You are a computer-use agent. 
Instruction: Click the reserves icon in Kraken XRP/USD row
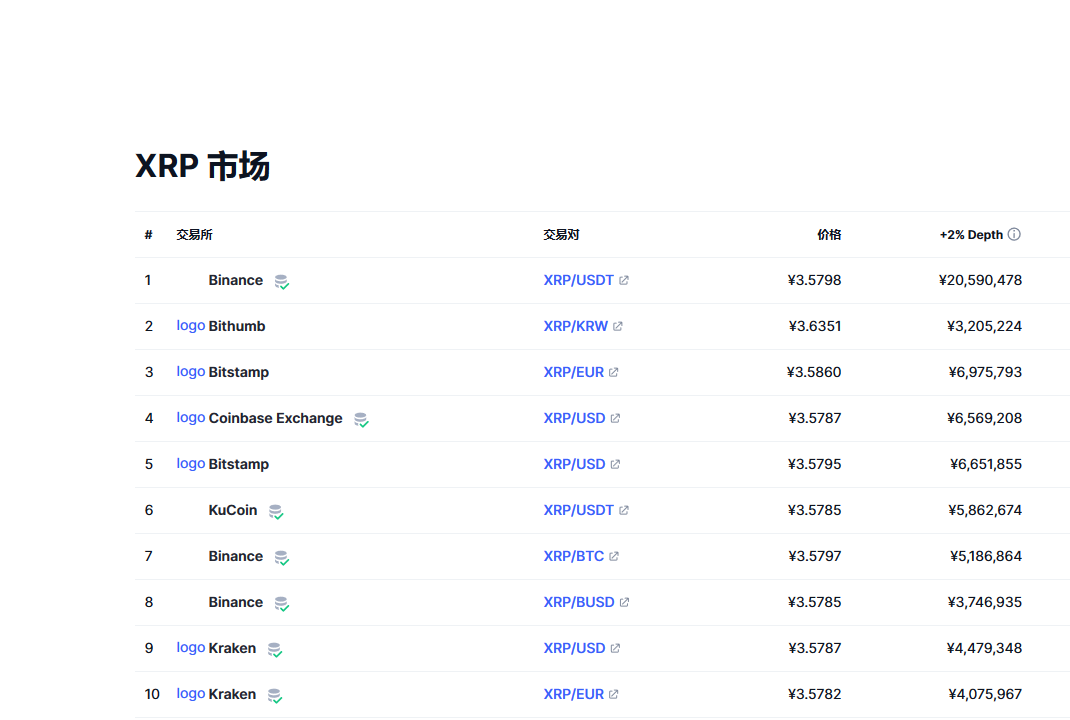point(275,649)
